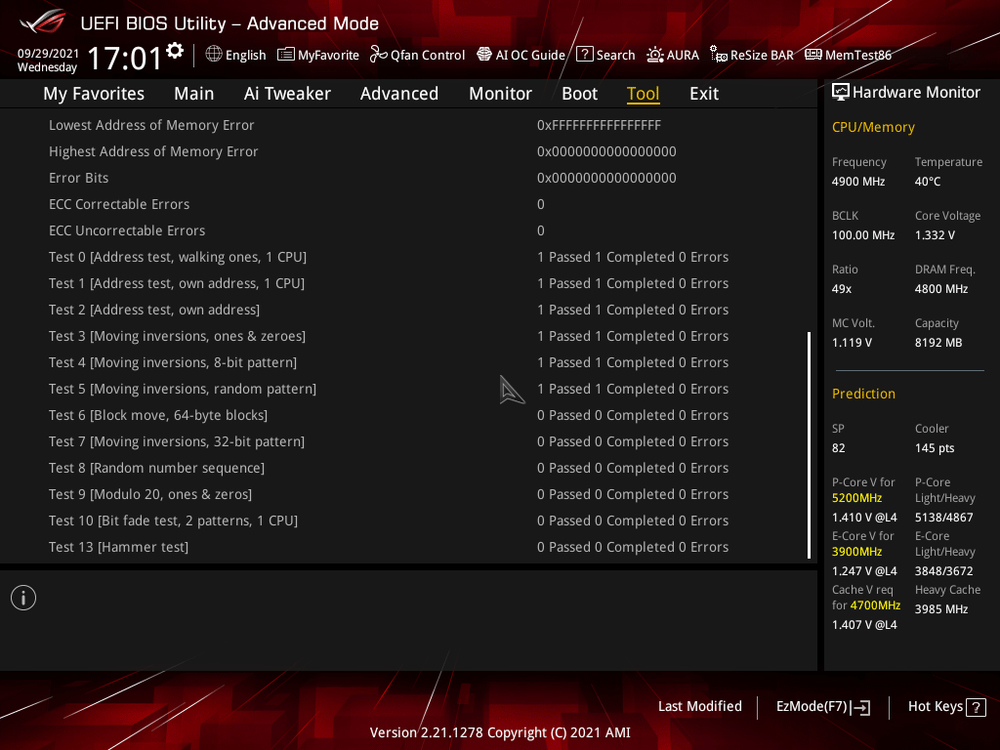The width and height of the screenshot is (1000, 750).
Task: Switch to the Main tab
Action: click(194, 94)
